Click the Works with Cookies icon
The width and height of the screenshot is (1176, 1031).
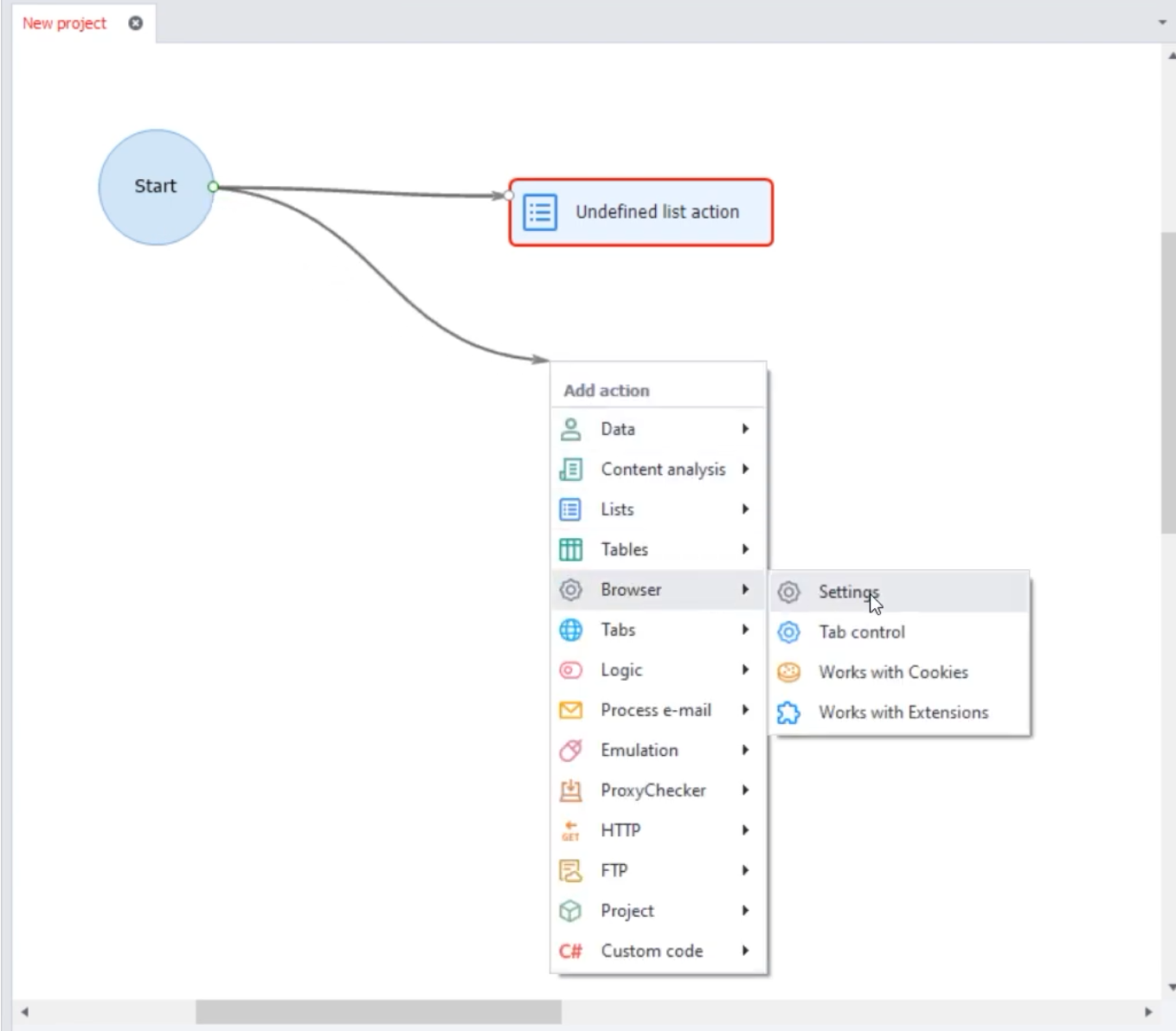coord(788,672)
